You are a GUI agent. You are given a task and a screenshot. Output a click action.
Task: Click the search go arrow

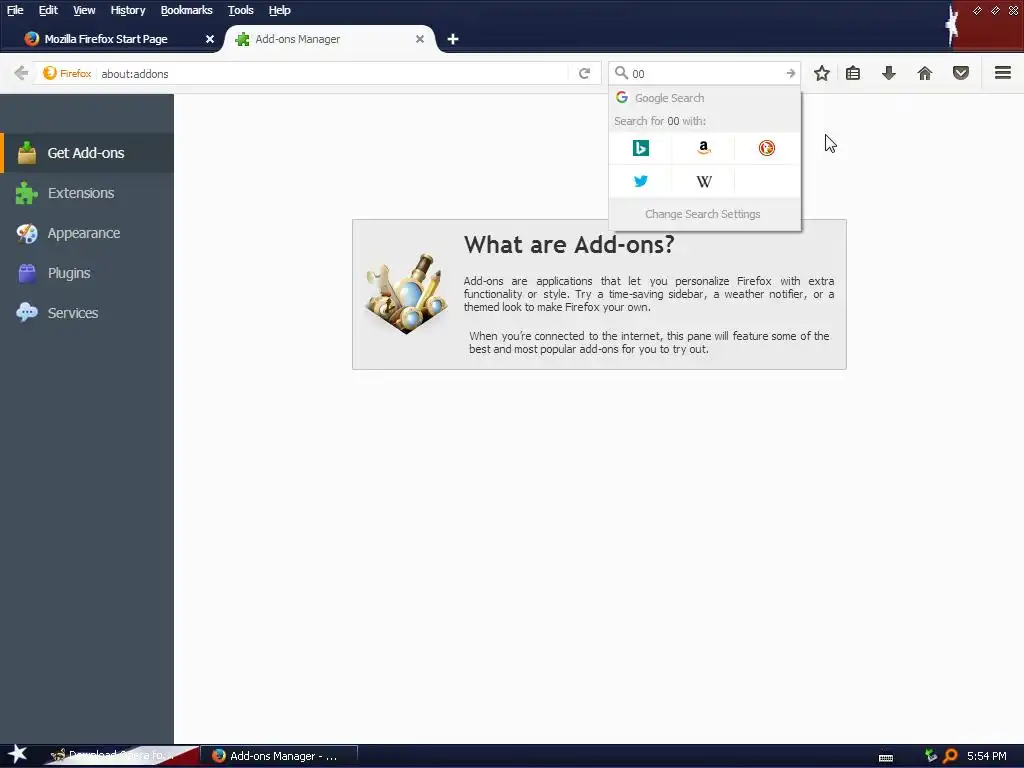pyautogui.click(x=790, y=73)
